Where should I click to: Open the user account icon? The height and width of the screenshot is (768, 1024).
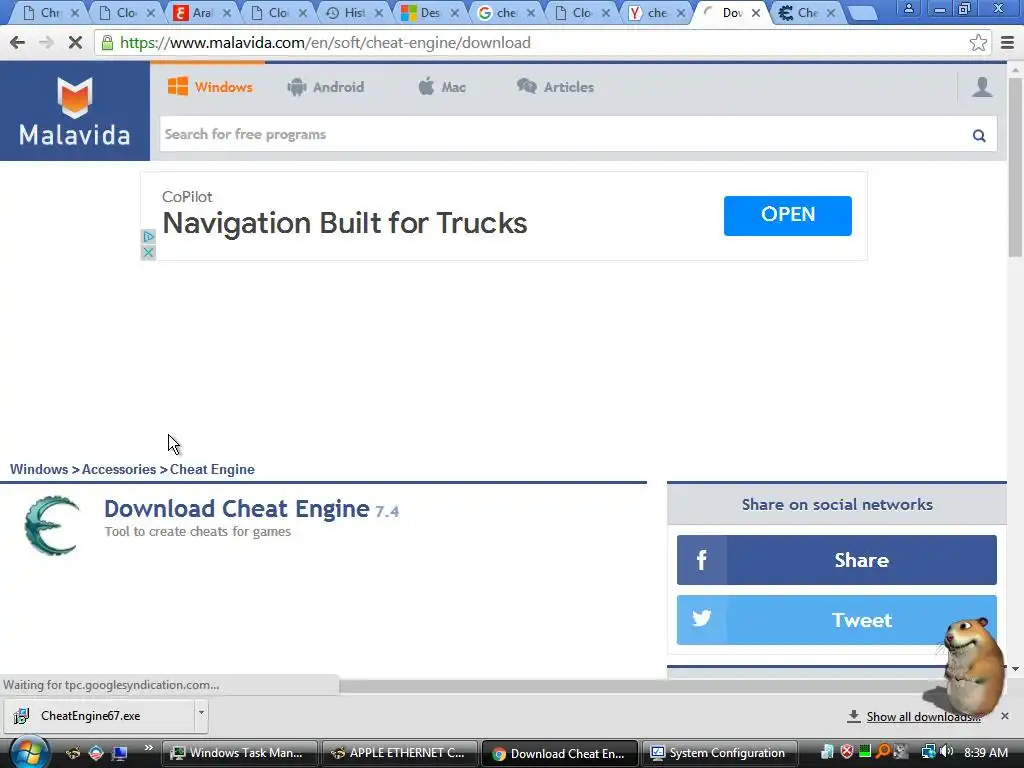click(x=982, y=87)
